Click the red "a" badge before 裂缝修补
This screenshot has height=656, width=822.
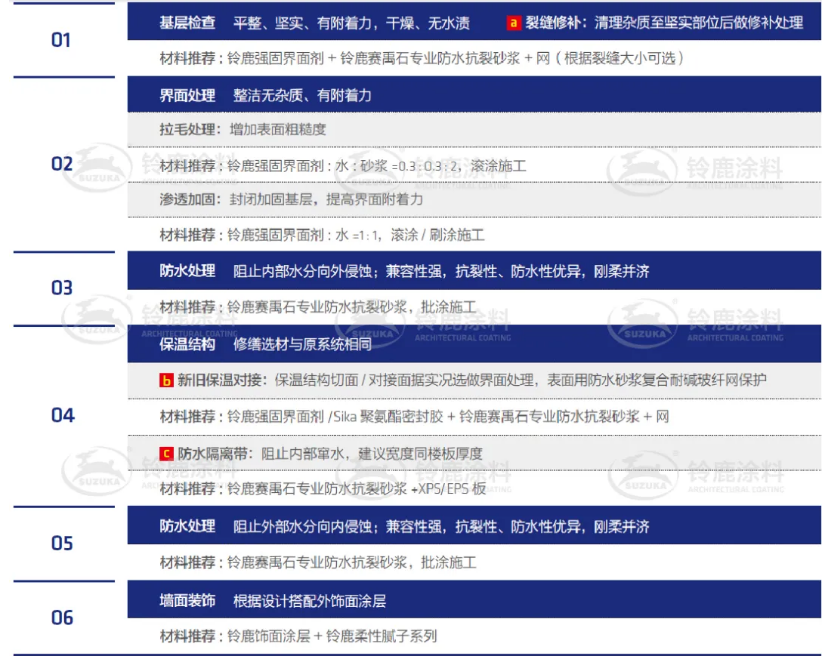click(x=513, y=23)
